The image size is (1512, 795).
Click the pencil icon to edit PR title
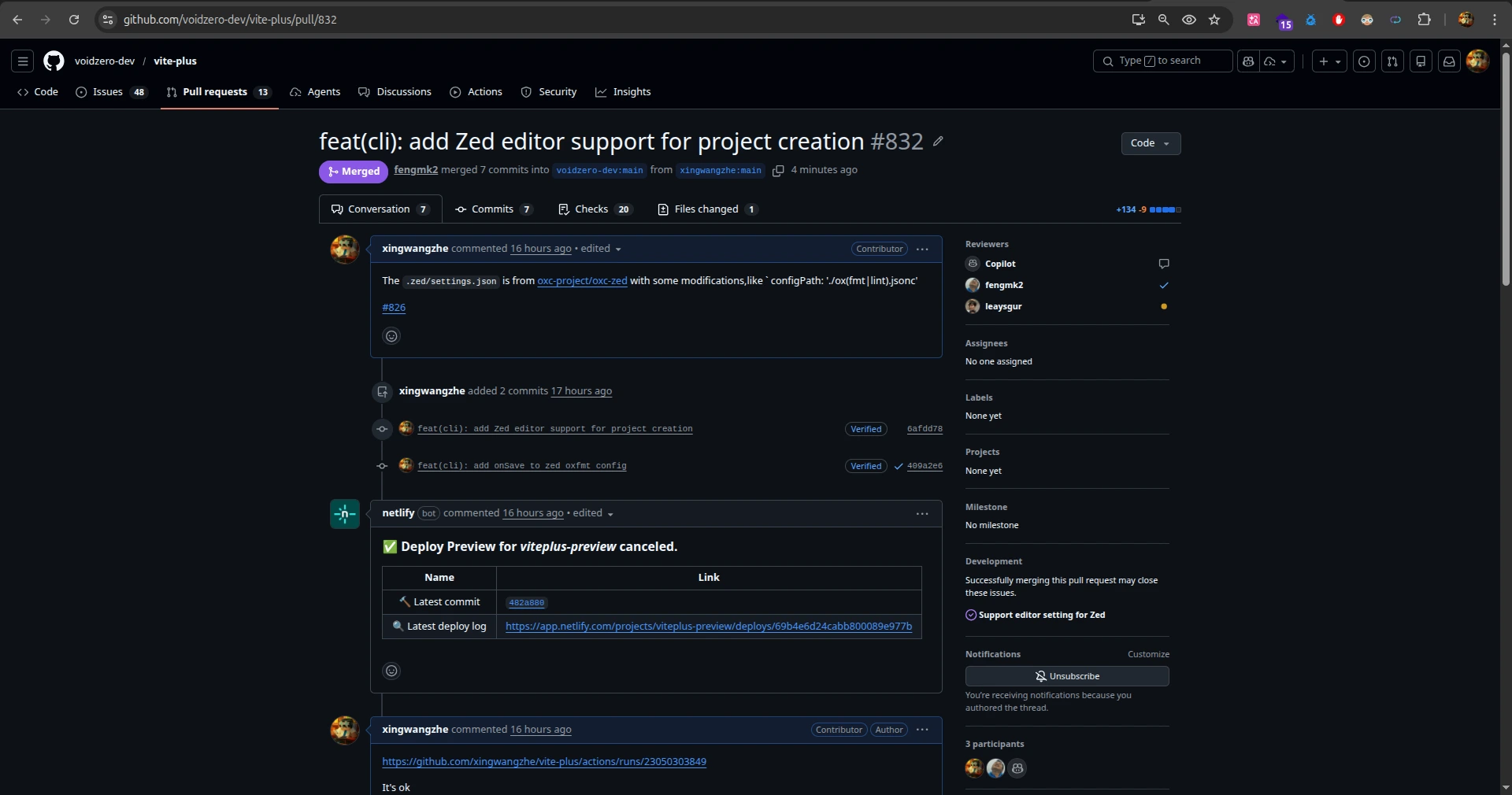click(x=938, y=141)
